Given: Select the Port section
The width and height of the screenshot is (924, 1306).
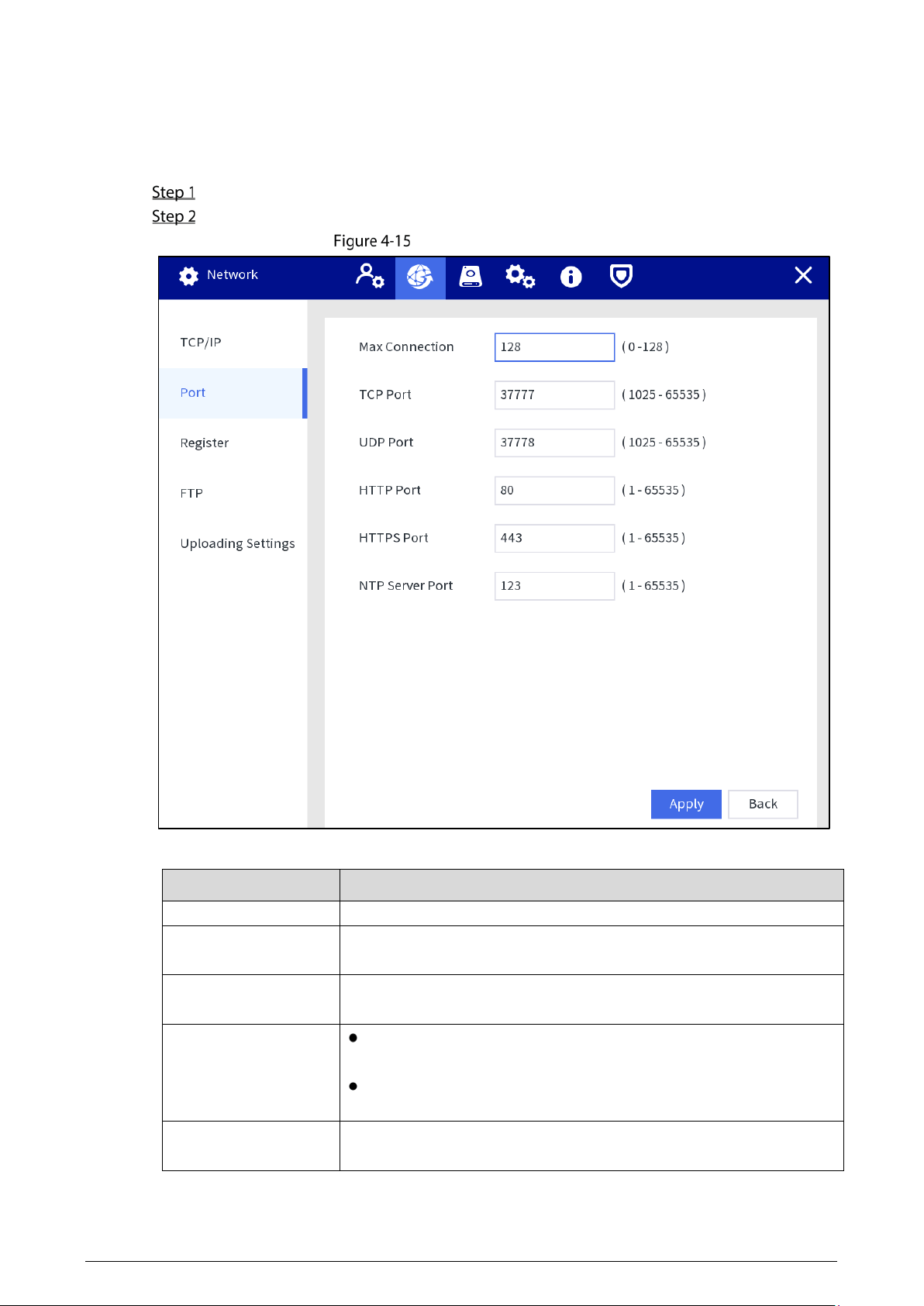Looking at the screenshot, I should [233, 393].
